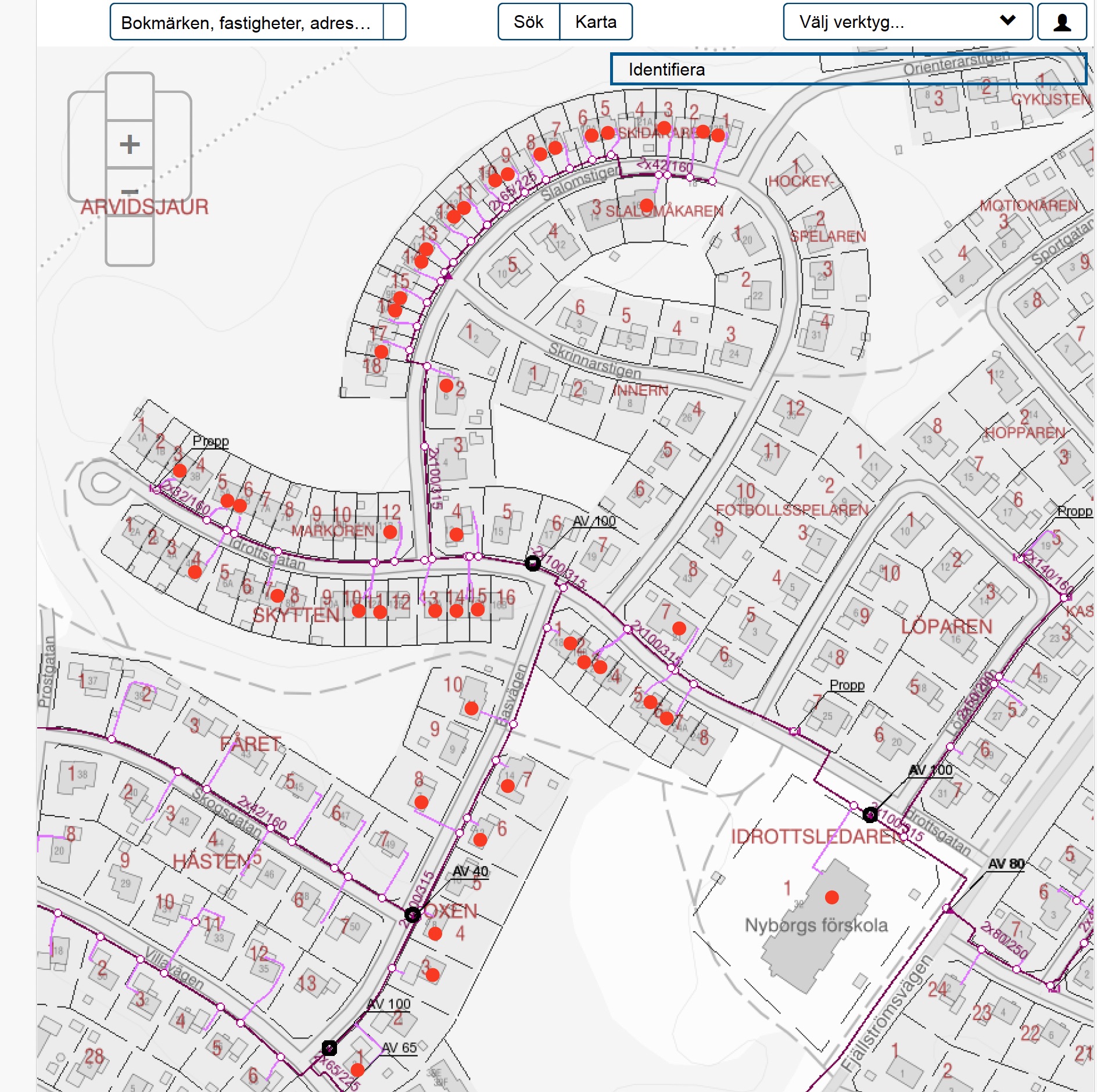Click the IDROTTSLEDAREN block label

(818, 836)
